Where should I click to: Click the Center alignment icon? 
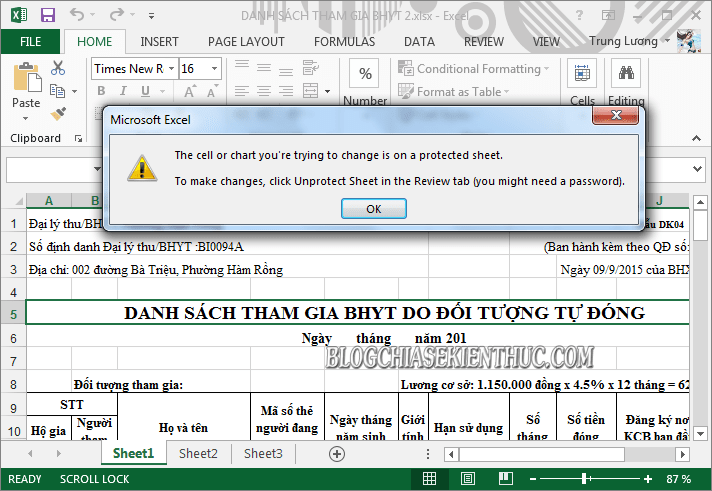coord(264,91)
